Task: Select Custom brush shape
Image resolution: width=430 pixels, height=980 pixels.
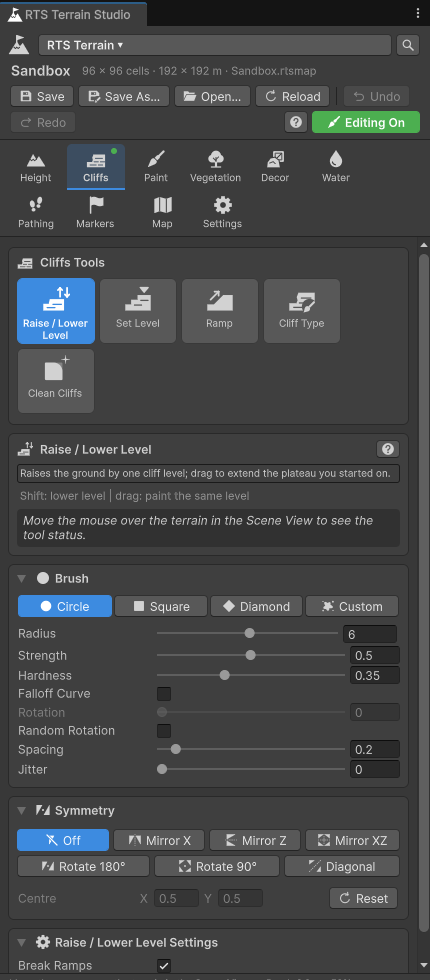Action: coord(352,606)
